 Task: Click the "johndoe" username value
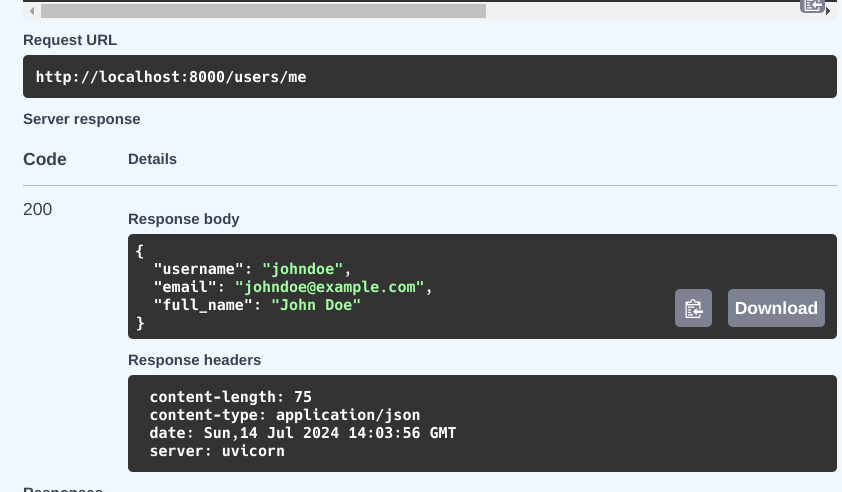pos(303,269)
